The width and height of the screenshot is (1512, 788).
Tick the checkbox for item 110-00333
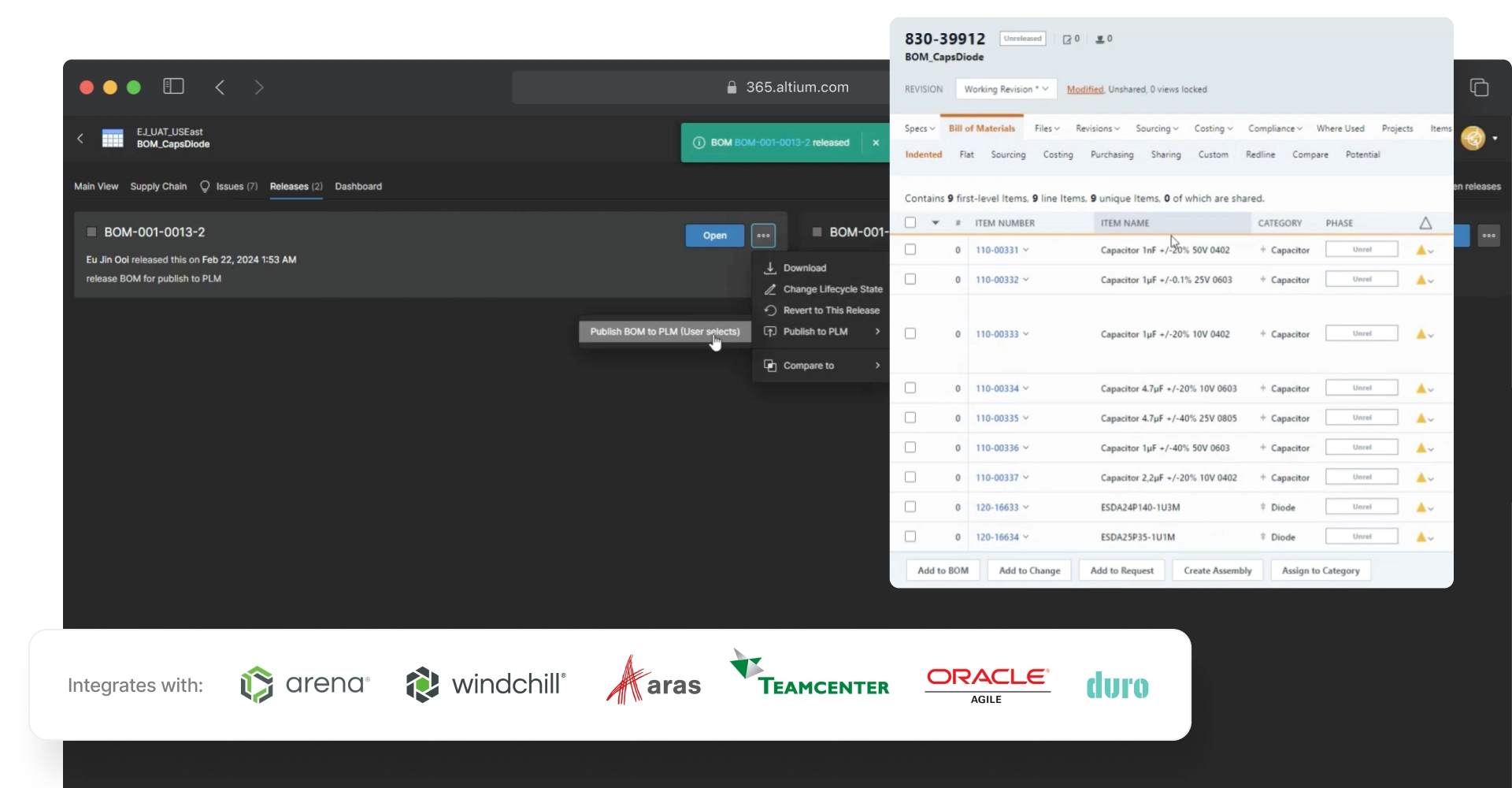coord(910,334)
